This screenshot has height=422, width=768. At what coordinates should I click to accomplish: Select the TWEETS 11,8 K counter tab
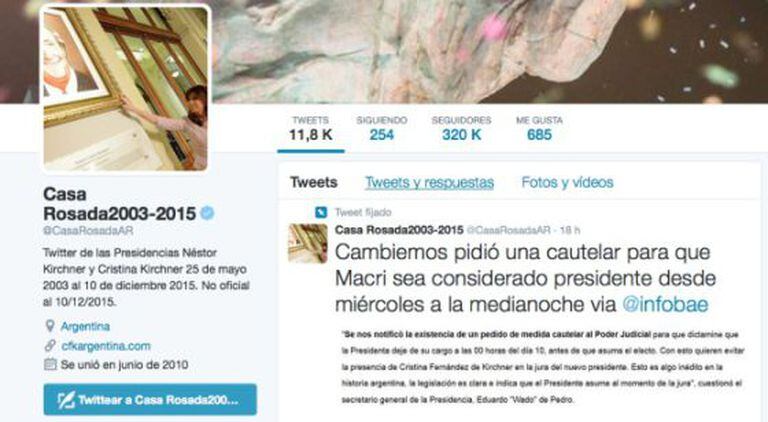coord(311,129)
